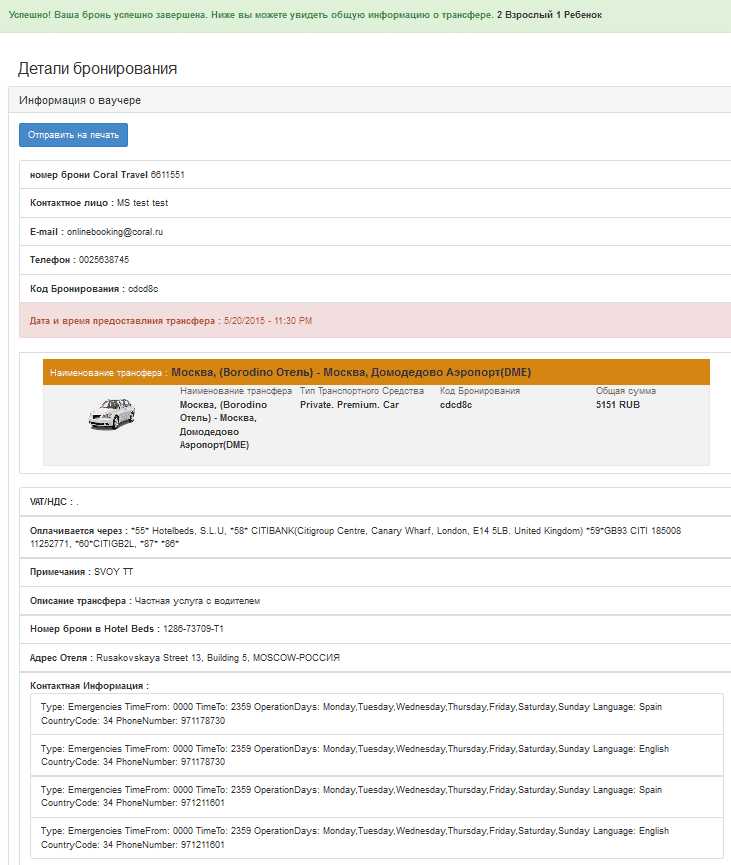Click the VAT/НДС row
The height and width of the screenshot is (865, 731).
[x=375, y=502]
